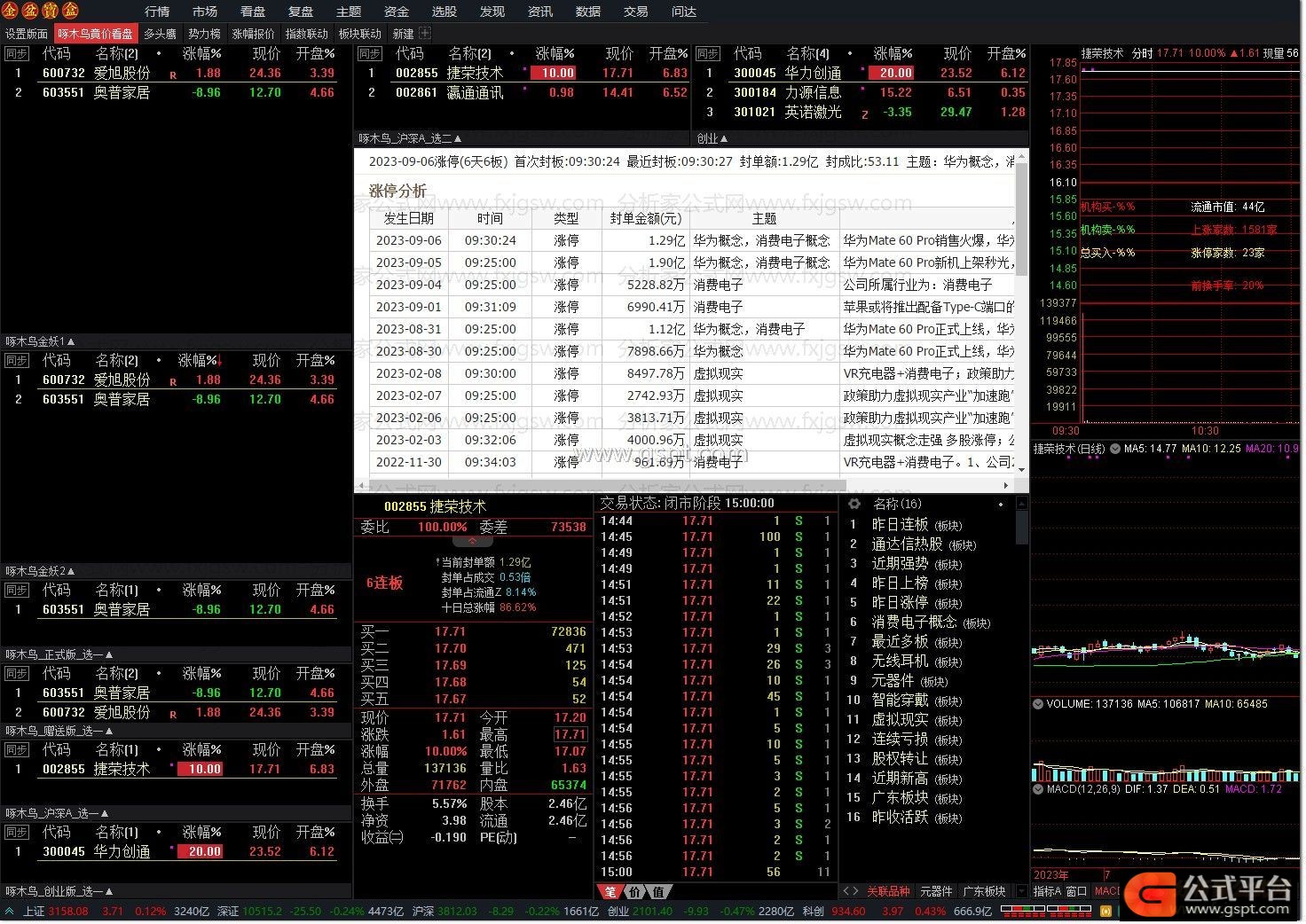Click the vertical scrollbar of 涨停分析 table
This screenshot has height=924, width=1306.
[x=1021, y=219]
